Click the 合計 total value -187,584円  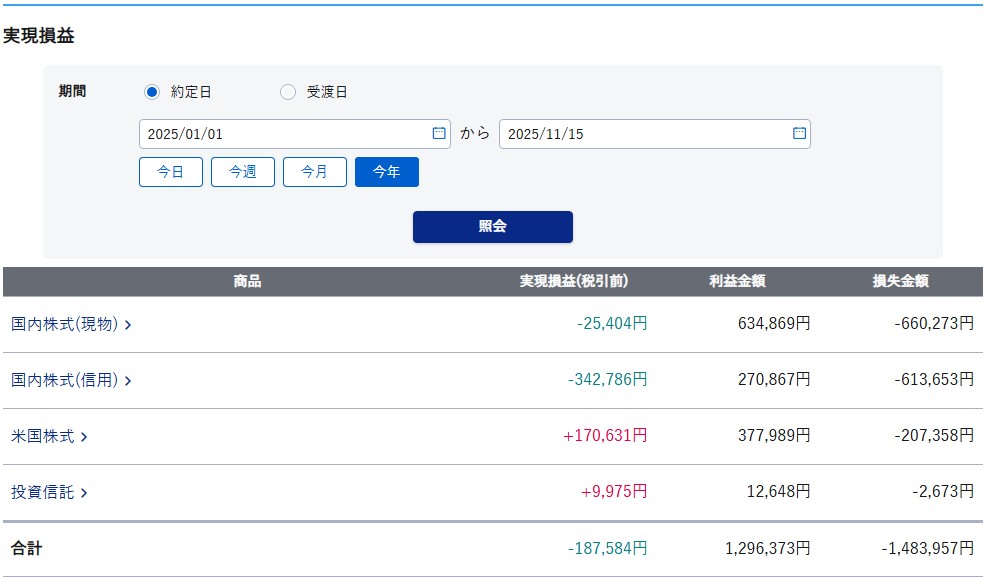(x=607, y=549)
